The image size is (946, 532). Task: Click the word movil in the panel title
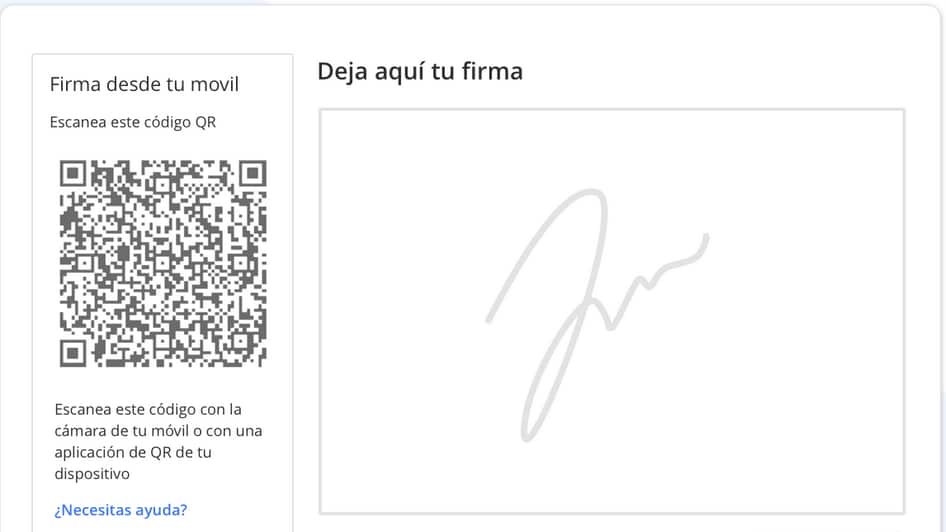tap(215, 84)
